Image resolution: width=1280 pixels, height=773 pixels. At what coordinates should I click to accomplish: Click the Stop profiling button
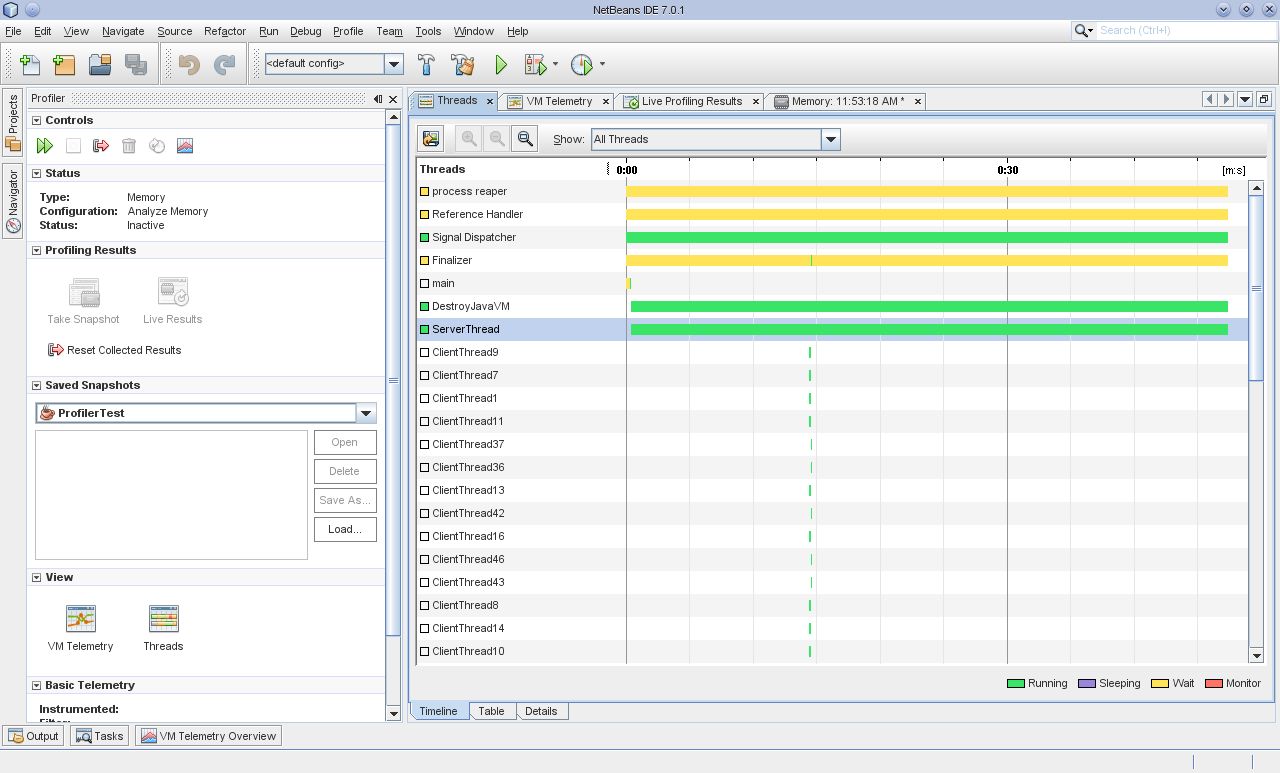[x=73, y=146]
